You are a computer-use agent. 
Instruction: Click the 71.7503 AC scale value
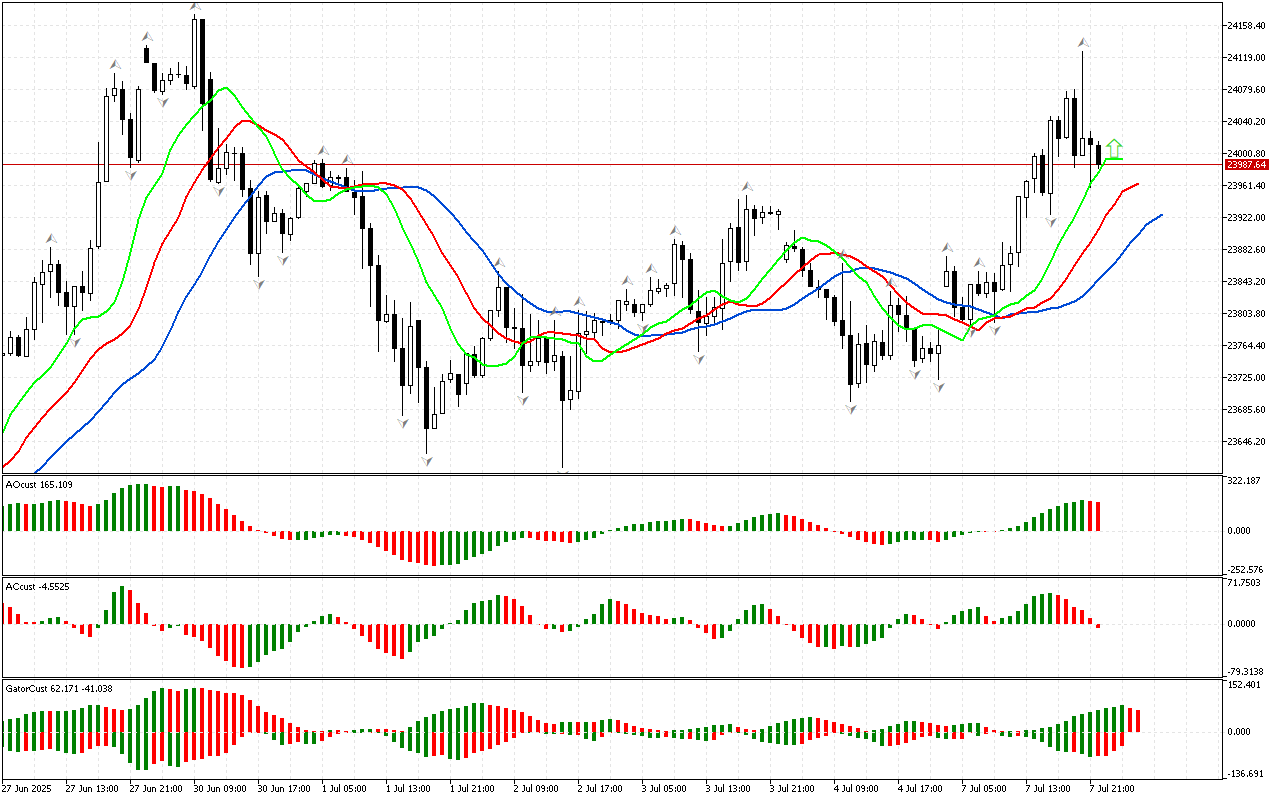1246,582
